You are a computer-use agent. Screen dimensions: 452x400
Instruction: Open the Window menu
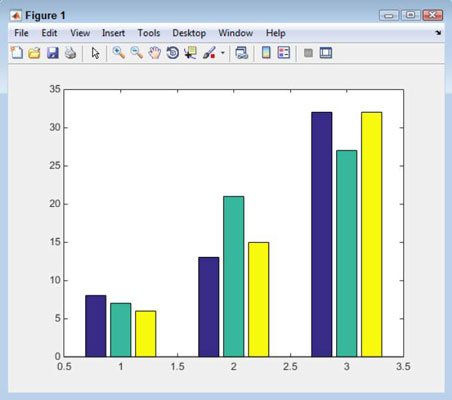pos(236,33)
